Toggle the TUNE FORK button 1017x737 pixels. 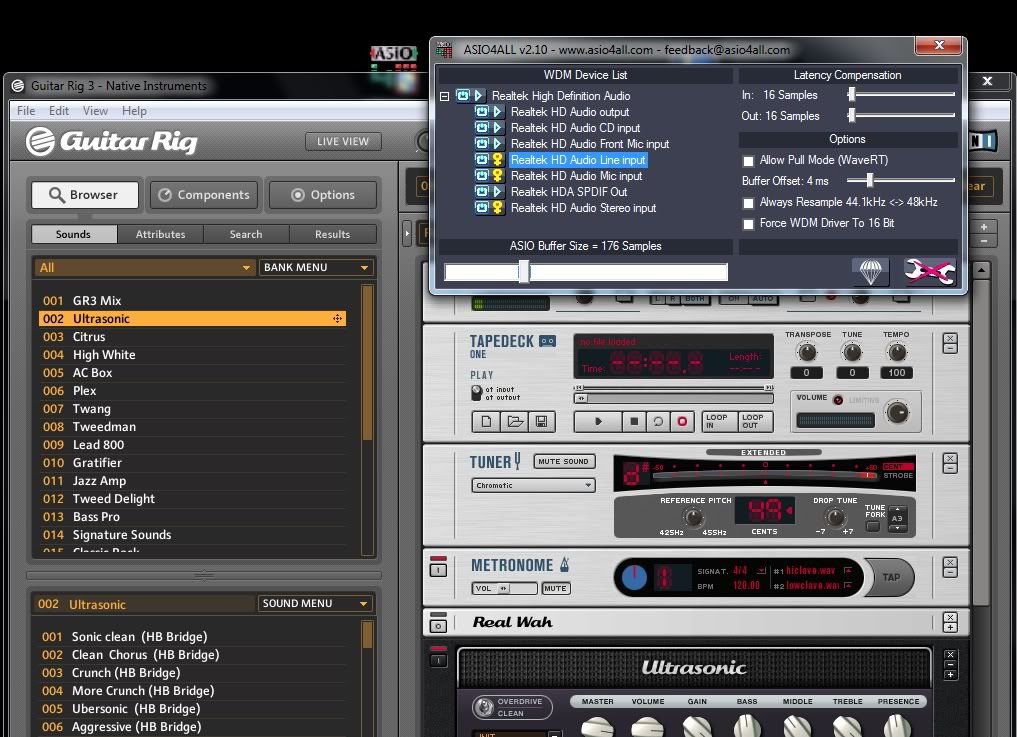873,526
